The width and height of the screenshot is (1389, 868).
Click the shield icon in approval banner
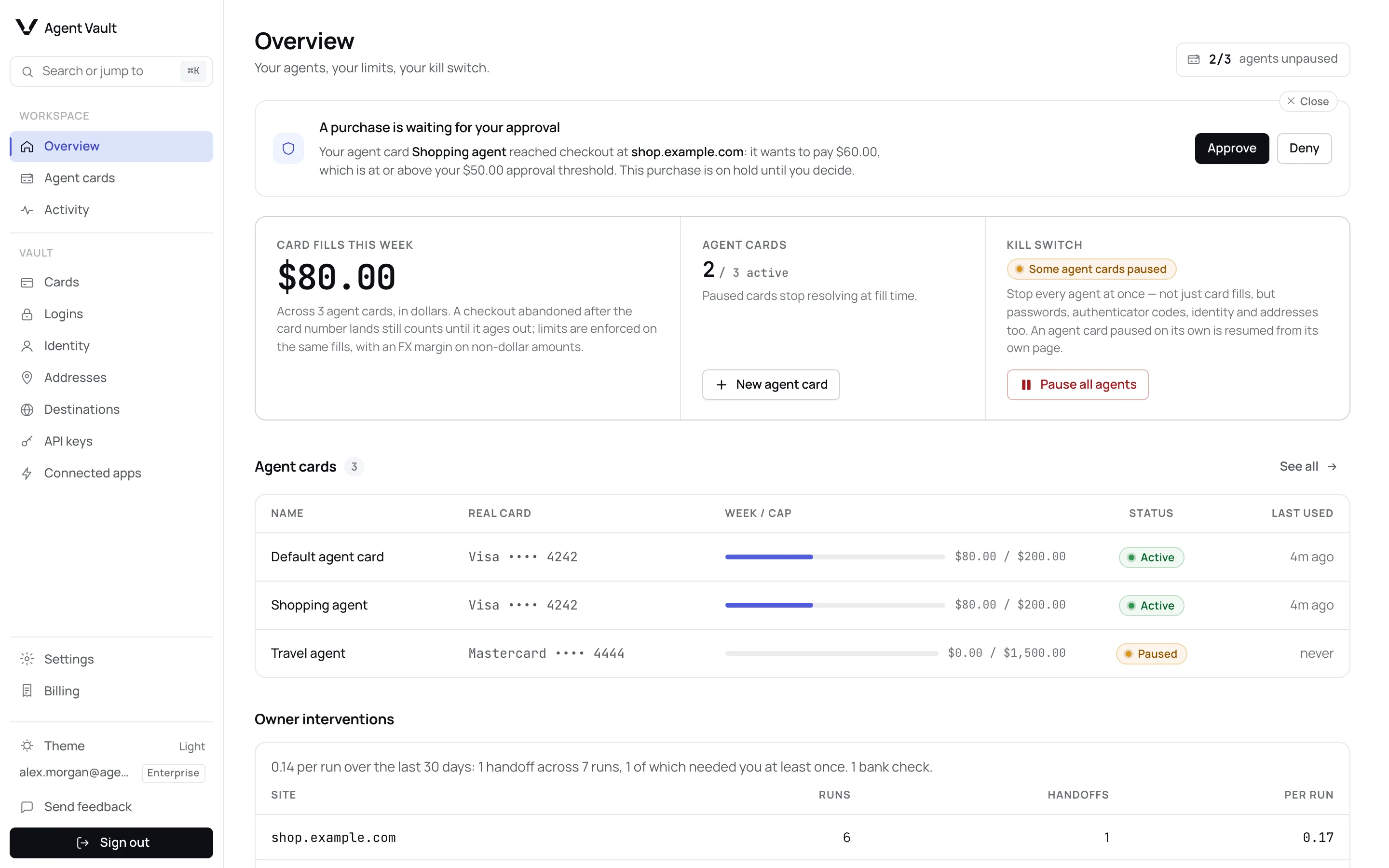click(x=288, y=149)
